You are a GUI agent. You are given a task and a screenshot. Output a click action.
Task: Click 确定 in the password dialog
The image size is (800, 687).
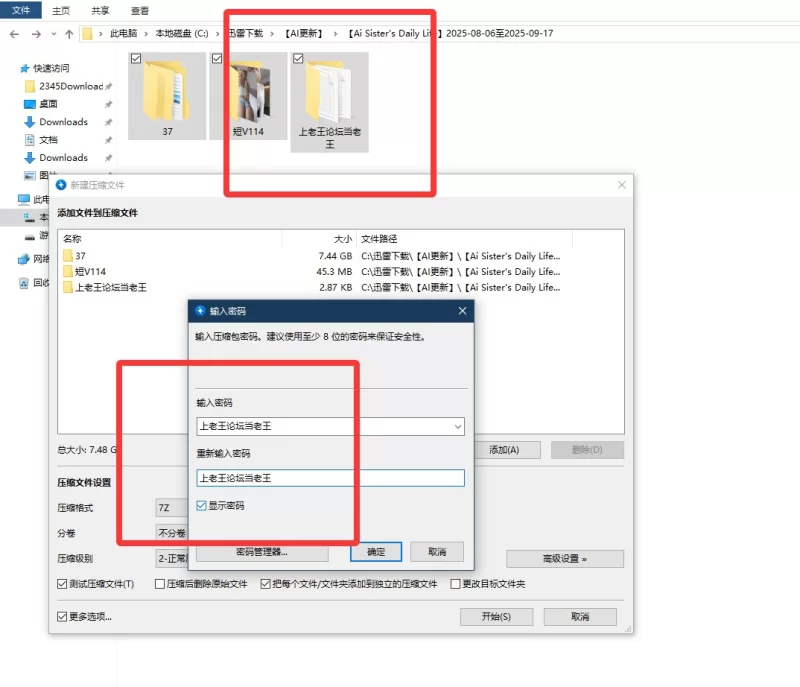tap(376, 552)
